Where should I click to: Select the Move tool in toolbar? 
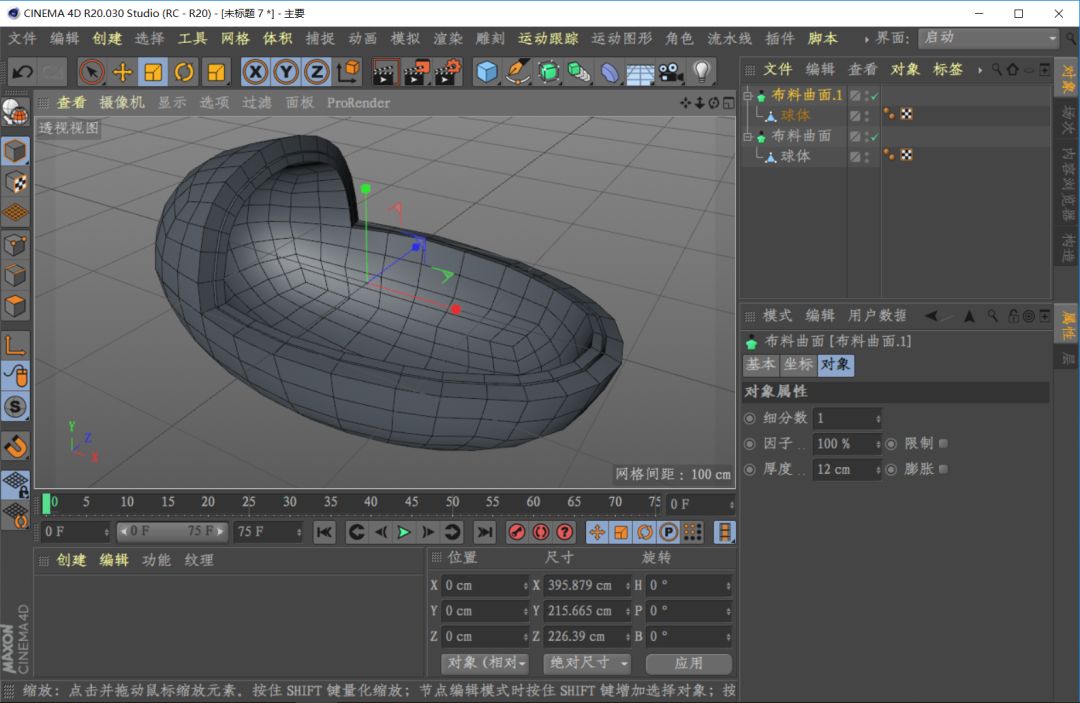[122, 72]
